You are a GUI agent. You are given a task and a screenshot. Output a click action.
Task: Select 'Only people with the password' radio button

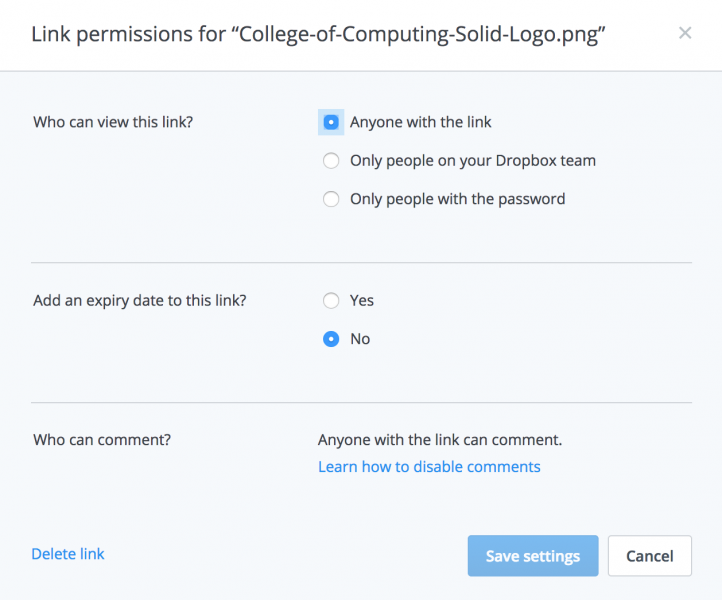click(331, 199)
